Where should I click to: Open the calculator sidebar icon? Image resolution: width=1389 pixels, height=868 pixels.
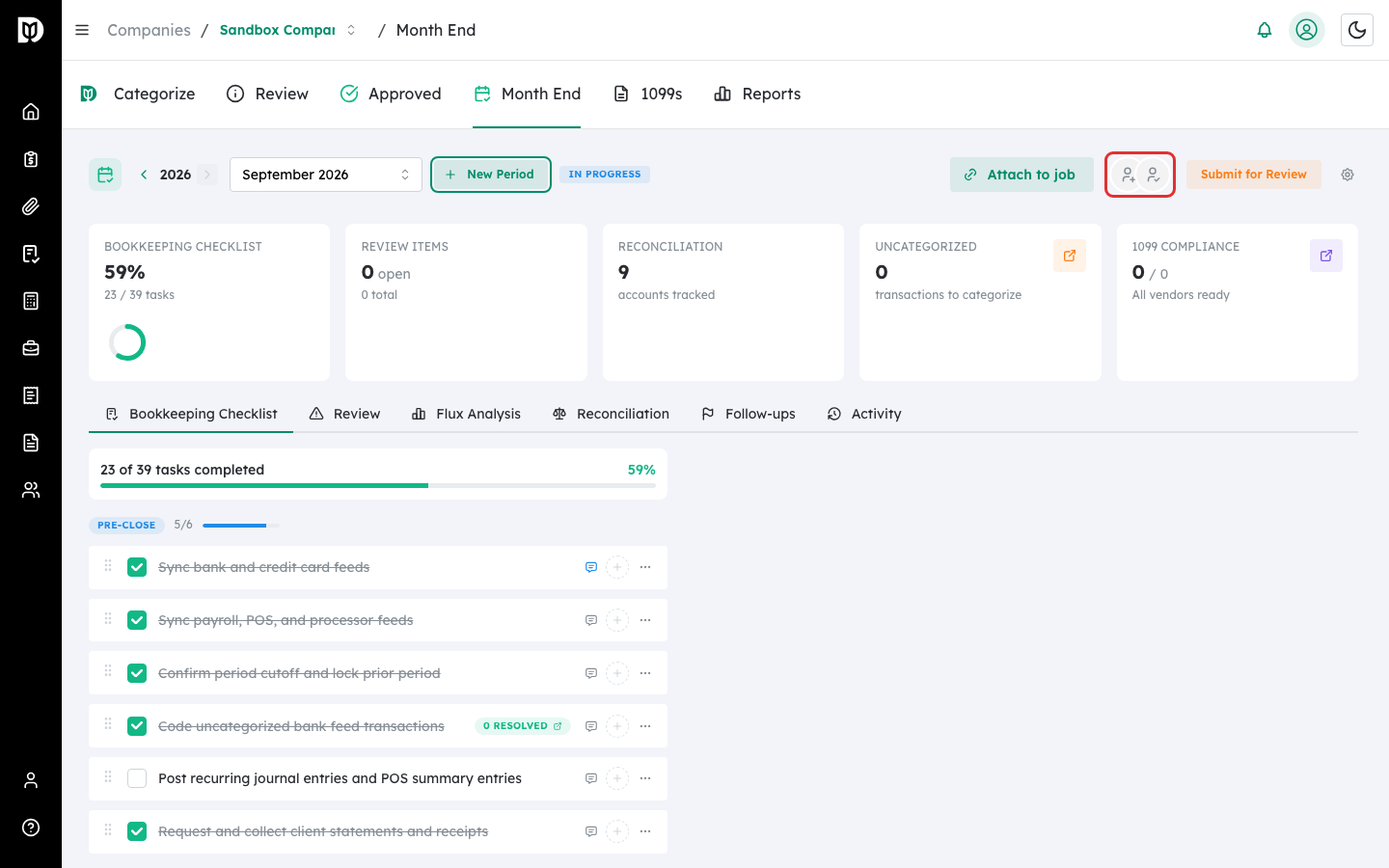pyautogui.click(x=31, y=301)
